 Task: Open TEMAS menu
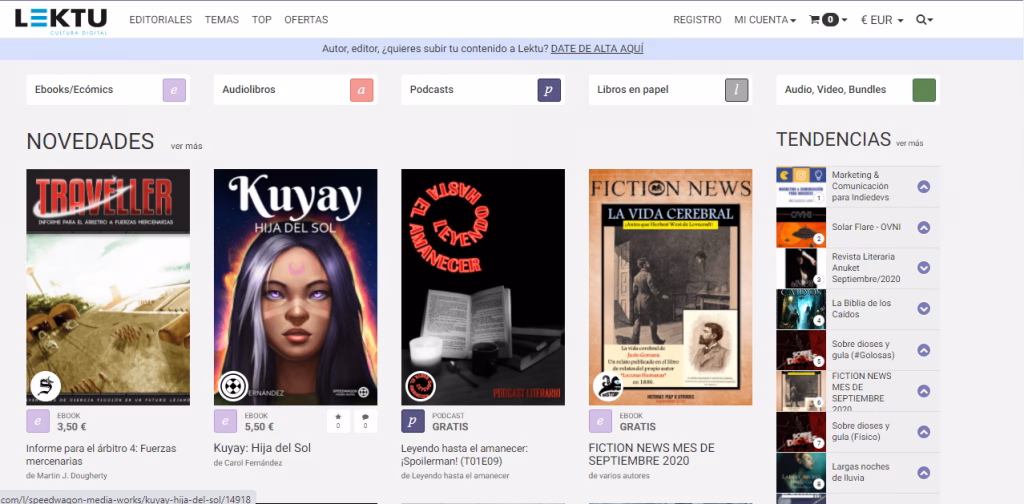click(x=221, y=20)
